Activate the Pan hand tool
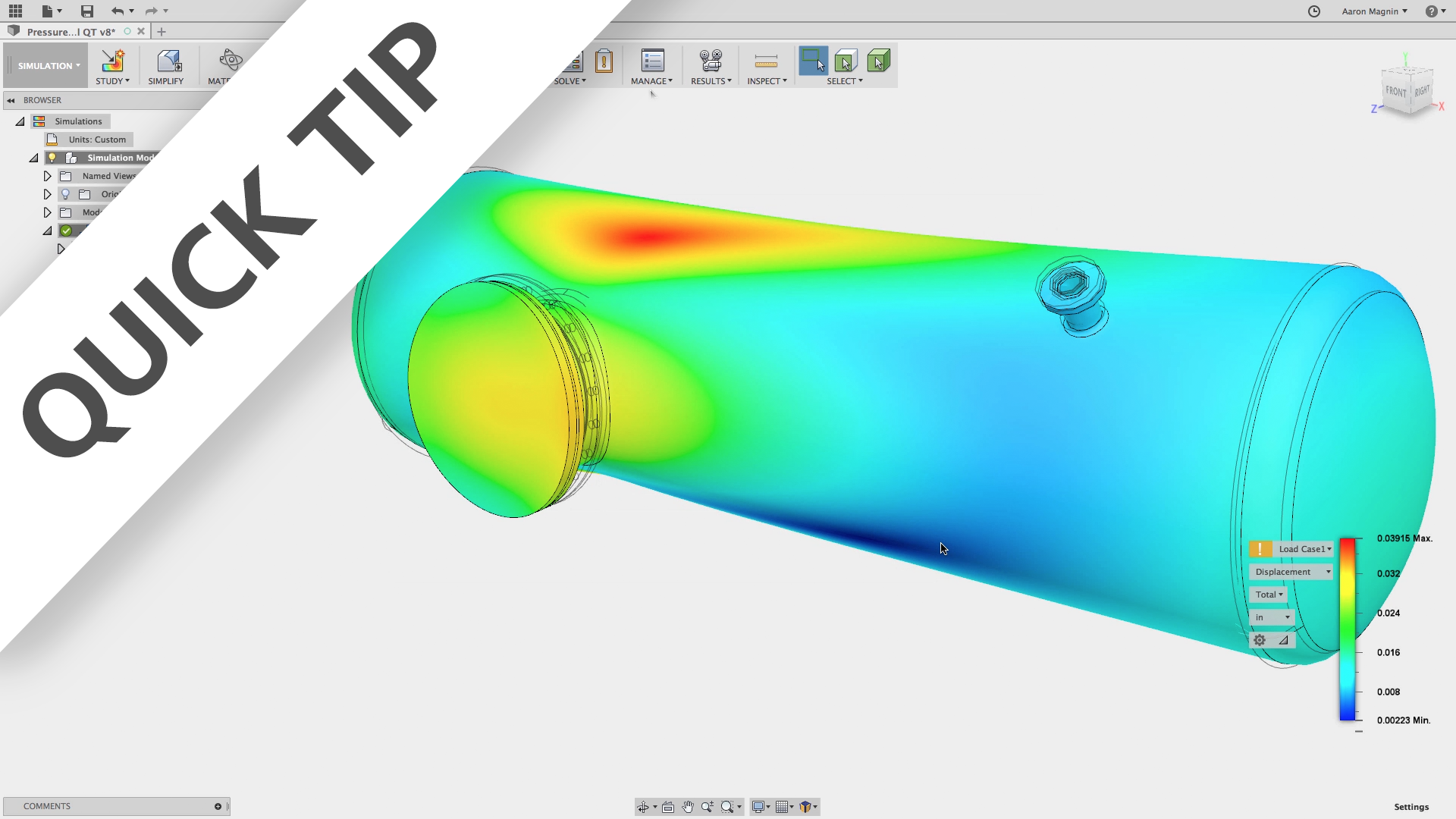This screenshot has height=819, width=1456. coord(688,807)
